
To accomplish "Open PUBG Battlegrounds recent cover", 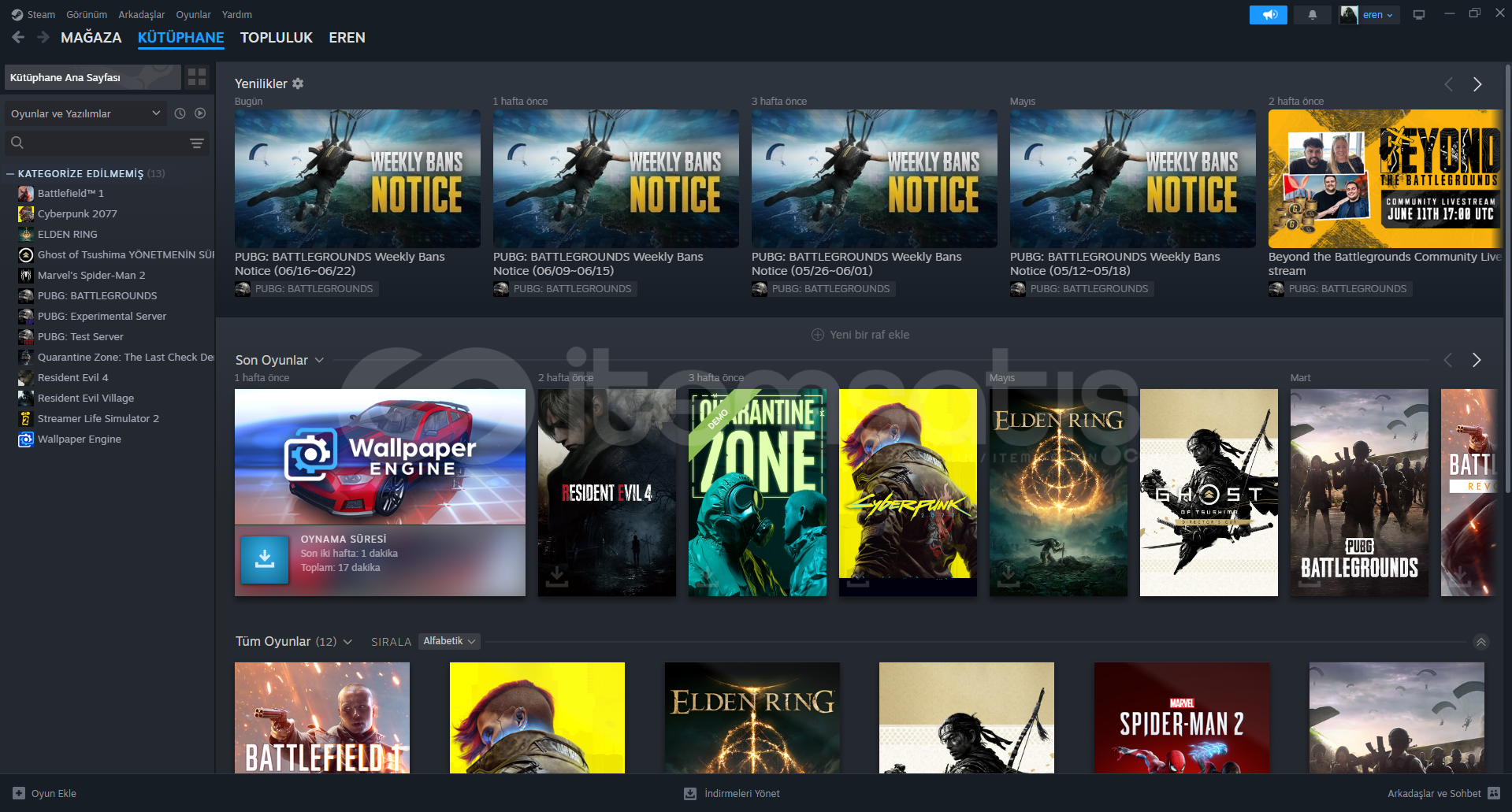I will (x=1359, y=492).
